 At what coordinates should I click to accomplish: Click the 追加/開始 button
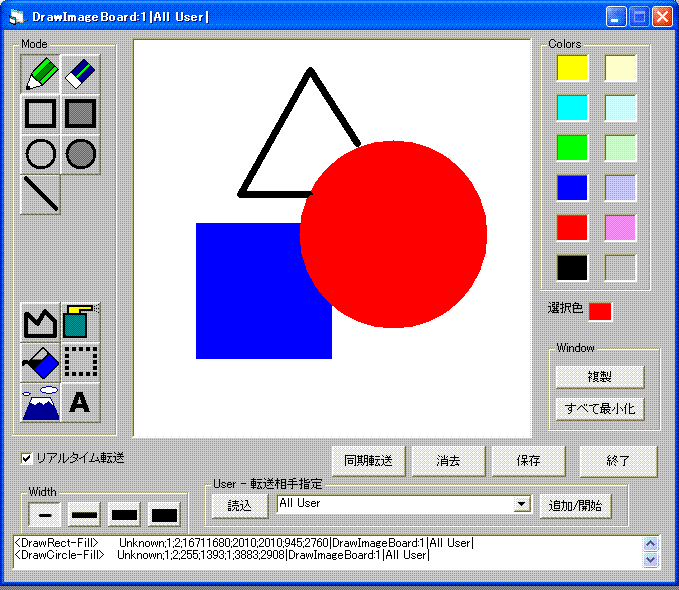click(x=575, y=506)
